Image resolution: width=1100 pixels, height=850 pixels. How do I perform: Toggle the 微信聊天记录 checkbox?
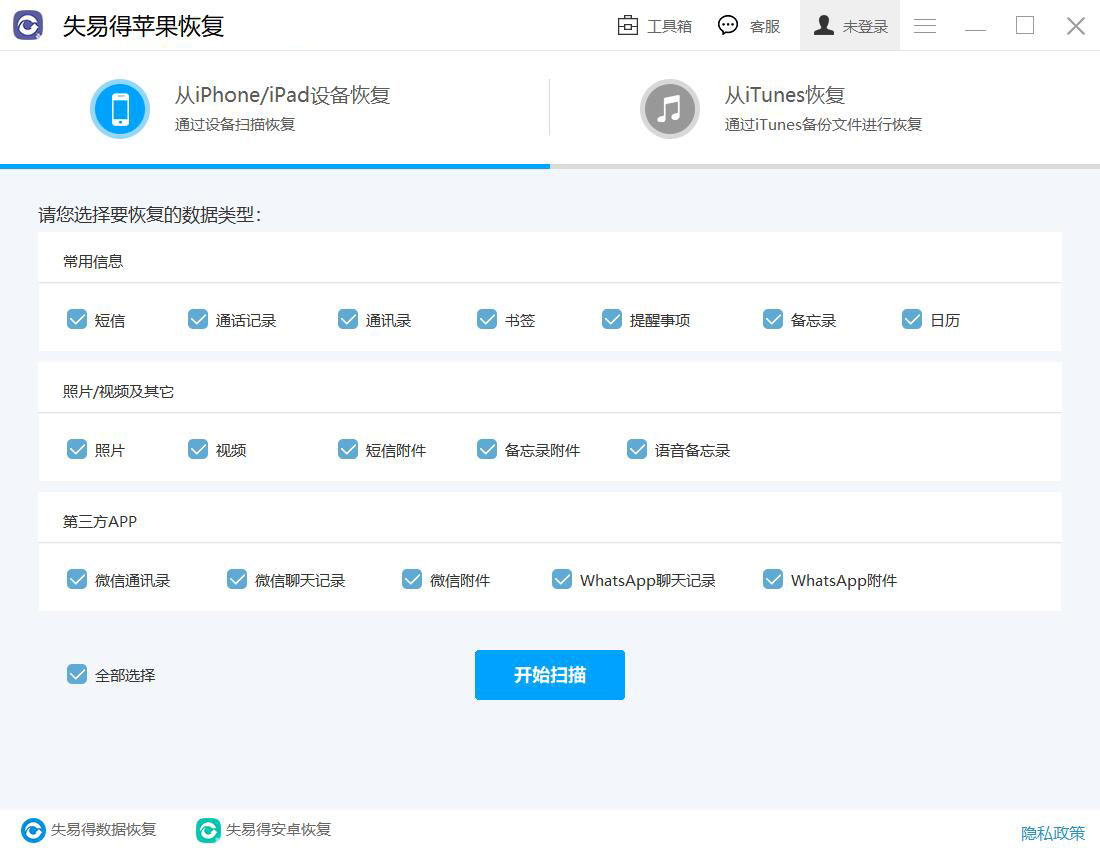(x=237, y=579)
